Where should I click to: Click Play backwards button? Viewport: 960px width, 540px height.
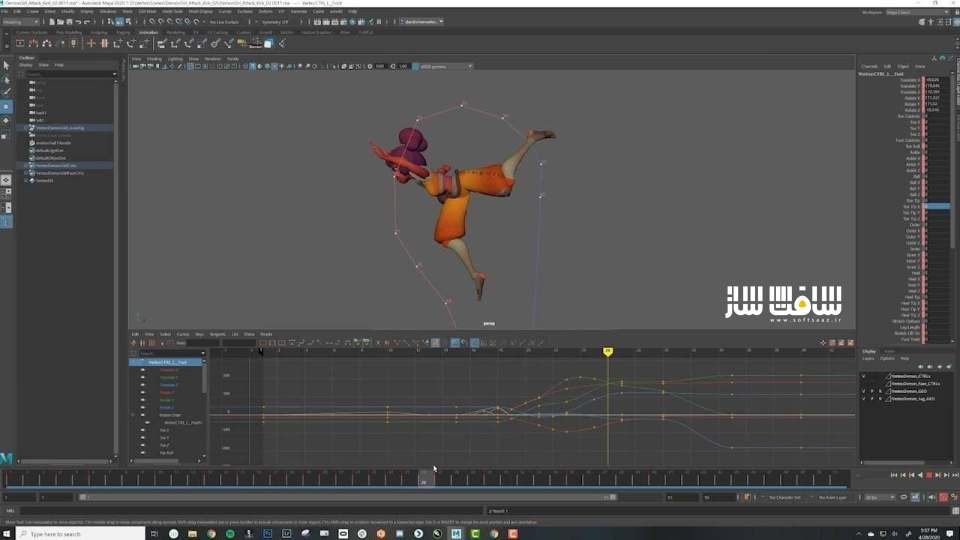click(920, 475)
